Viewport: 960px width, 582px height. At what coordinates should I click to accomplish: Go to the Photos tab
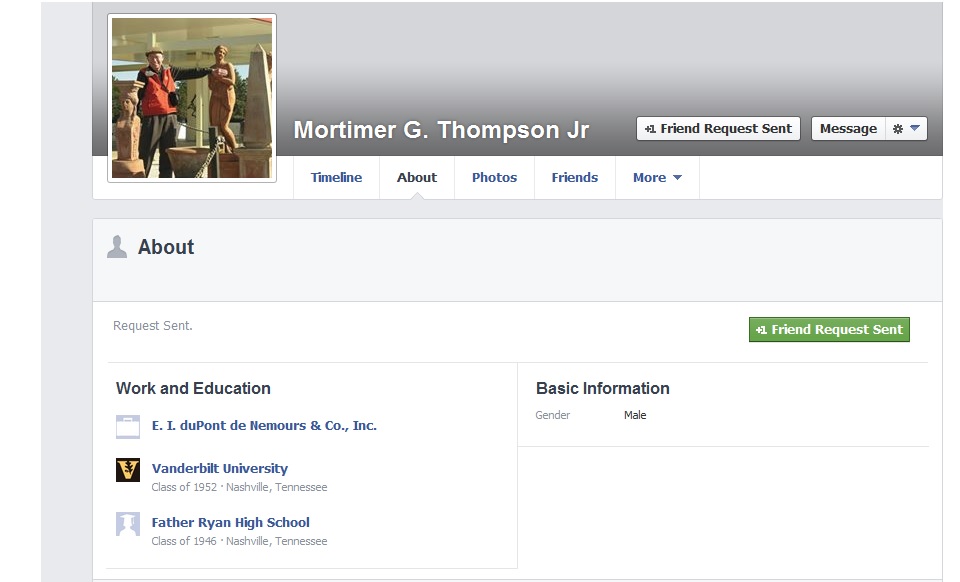(x=494, y=178)
